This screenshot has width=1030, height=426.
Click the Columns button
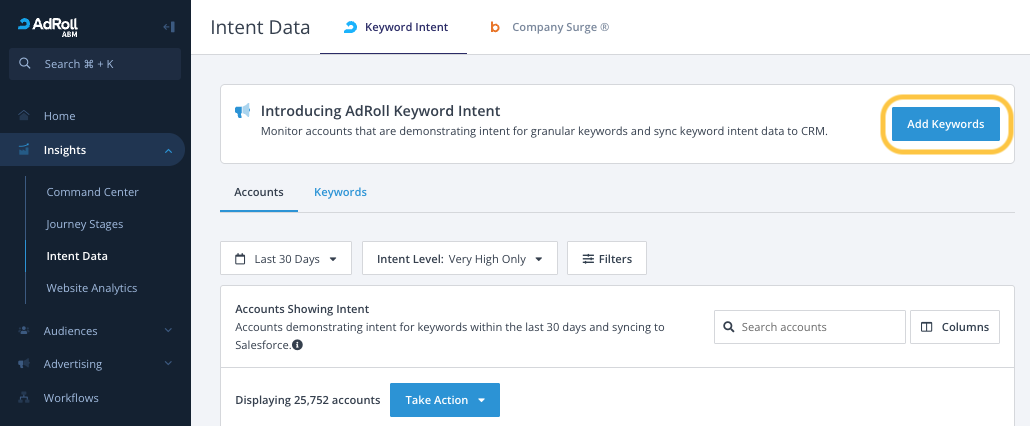(x=954, y=327)
